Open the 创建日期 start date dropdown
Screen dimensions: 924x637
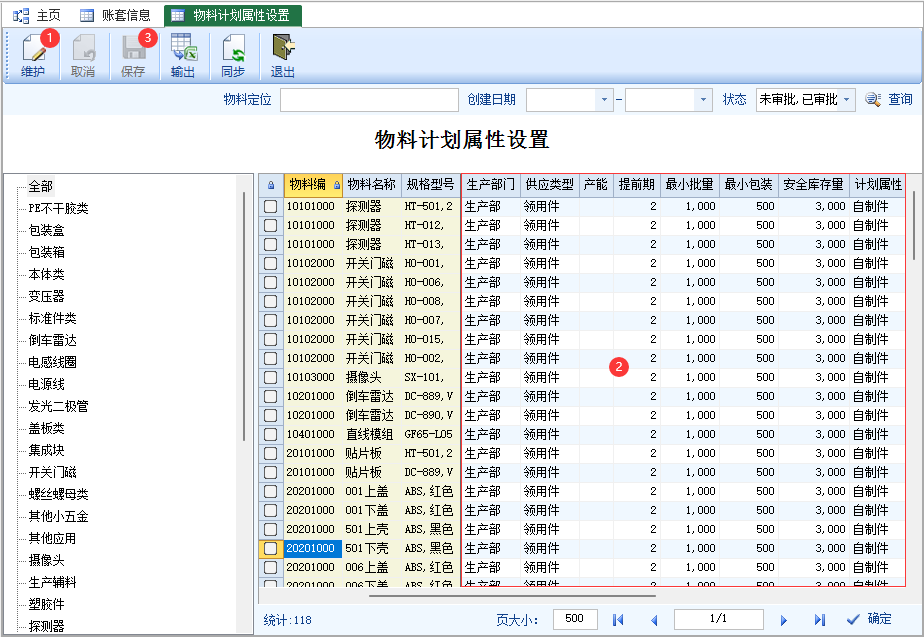pos(604,100)
